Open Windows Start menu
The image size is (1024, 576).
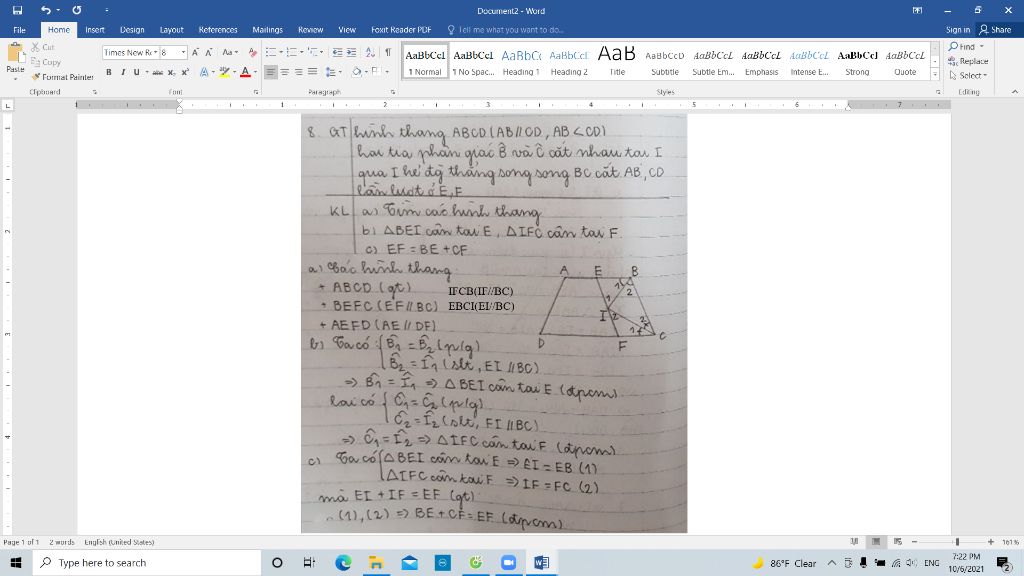[16, 562]
